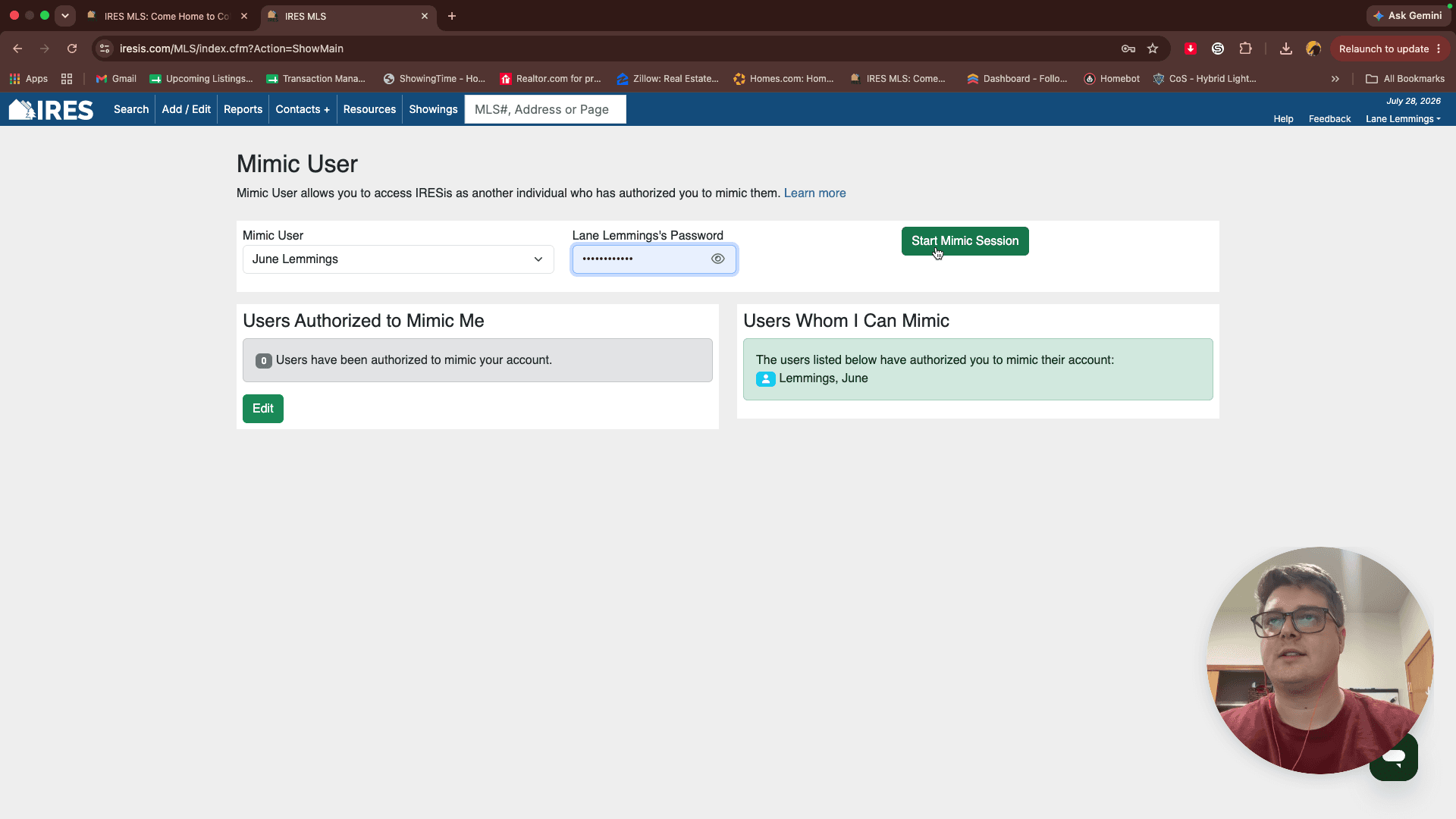Open the Zillow: Real Estate bookmark
Screen dimensions: 1456x819
(x=667, y=79)
